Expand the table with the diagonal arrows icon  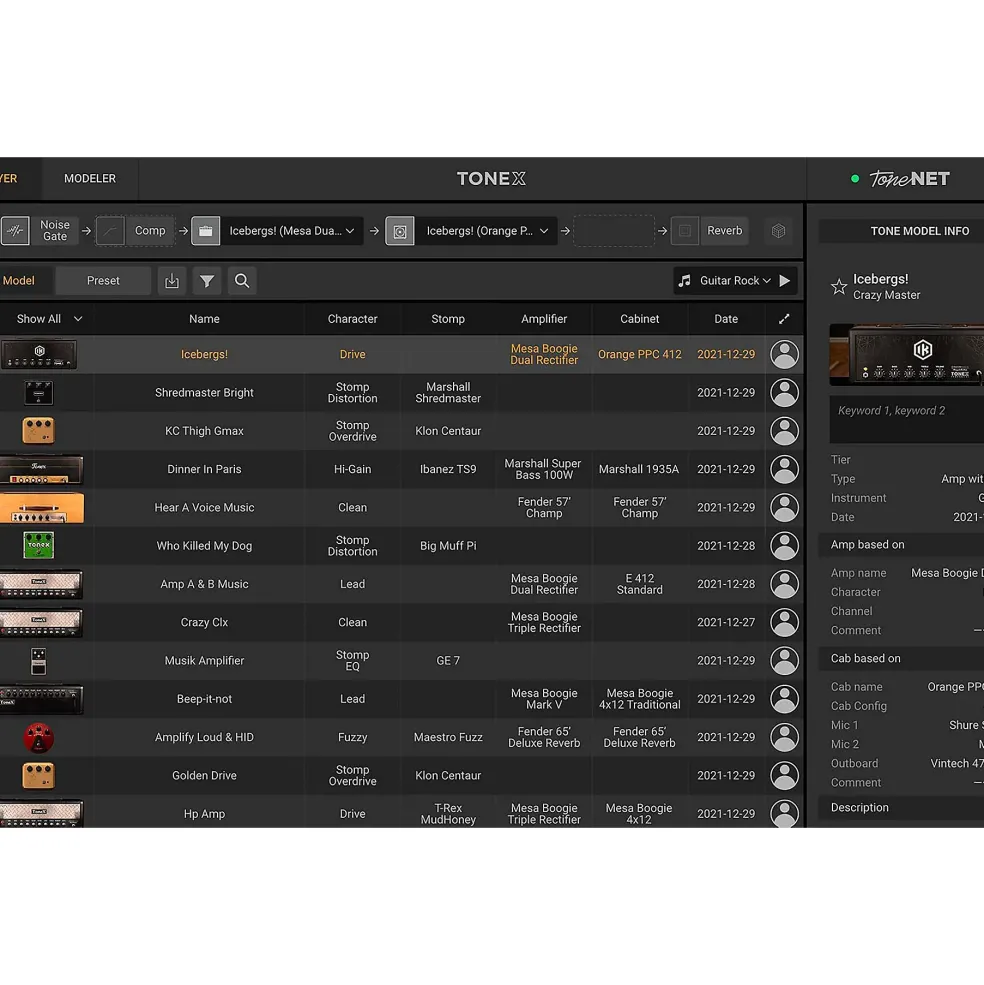784,319
